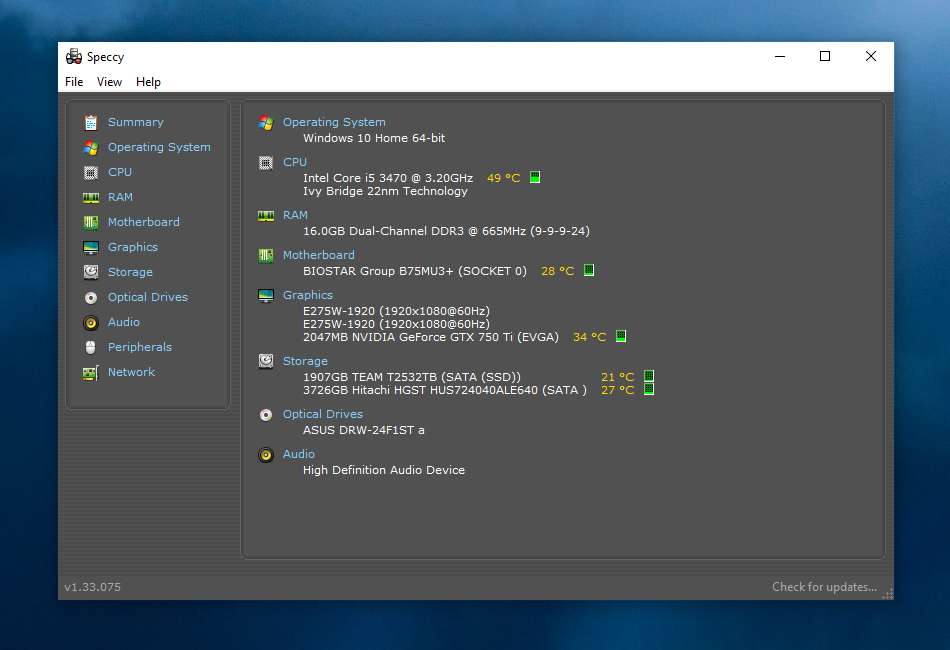Click the SSD temperature indicator next to 21 °C
Image resolution: width=950 pixels, height=650 pixels.
[649, 376]
